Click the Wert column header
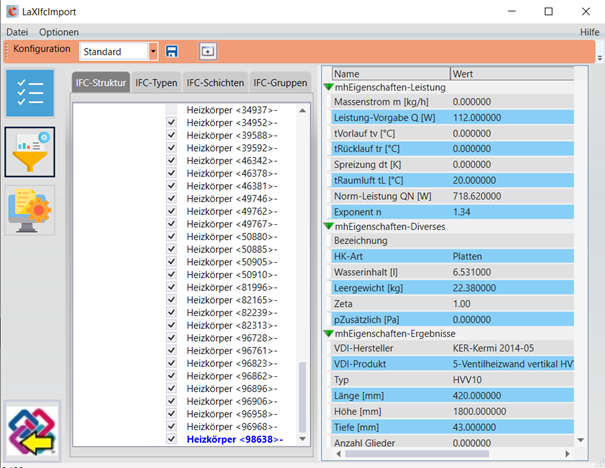Viewport: 605px width, 468px height. (x=512, y=74)
